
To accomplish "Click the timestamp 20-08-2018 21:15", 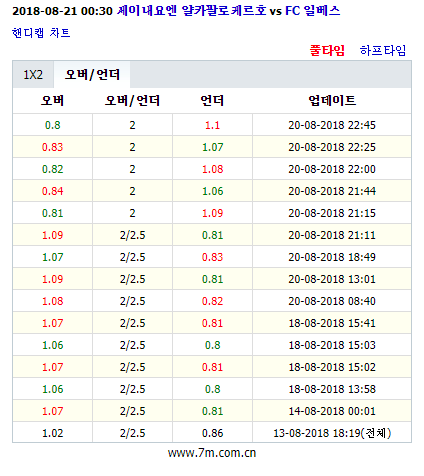I will 332,213.
